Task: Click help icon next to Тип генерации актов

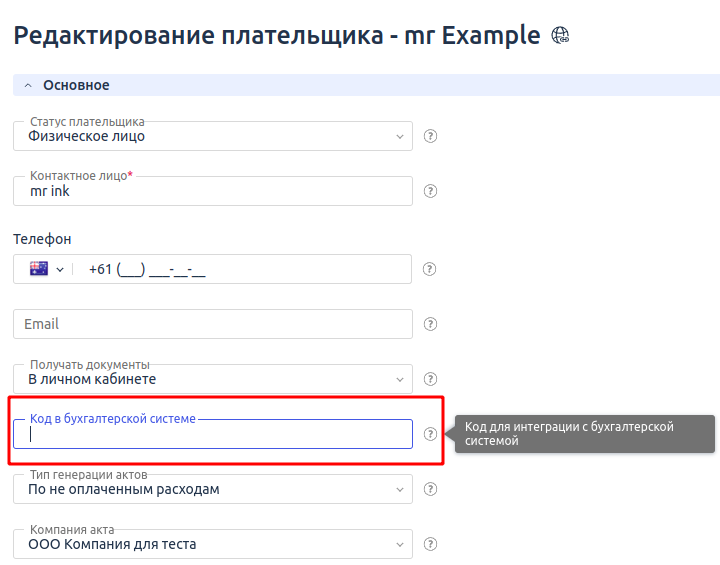Action: (x=431, y=489)
